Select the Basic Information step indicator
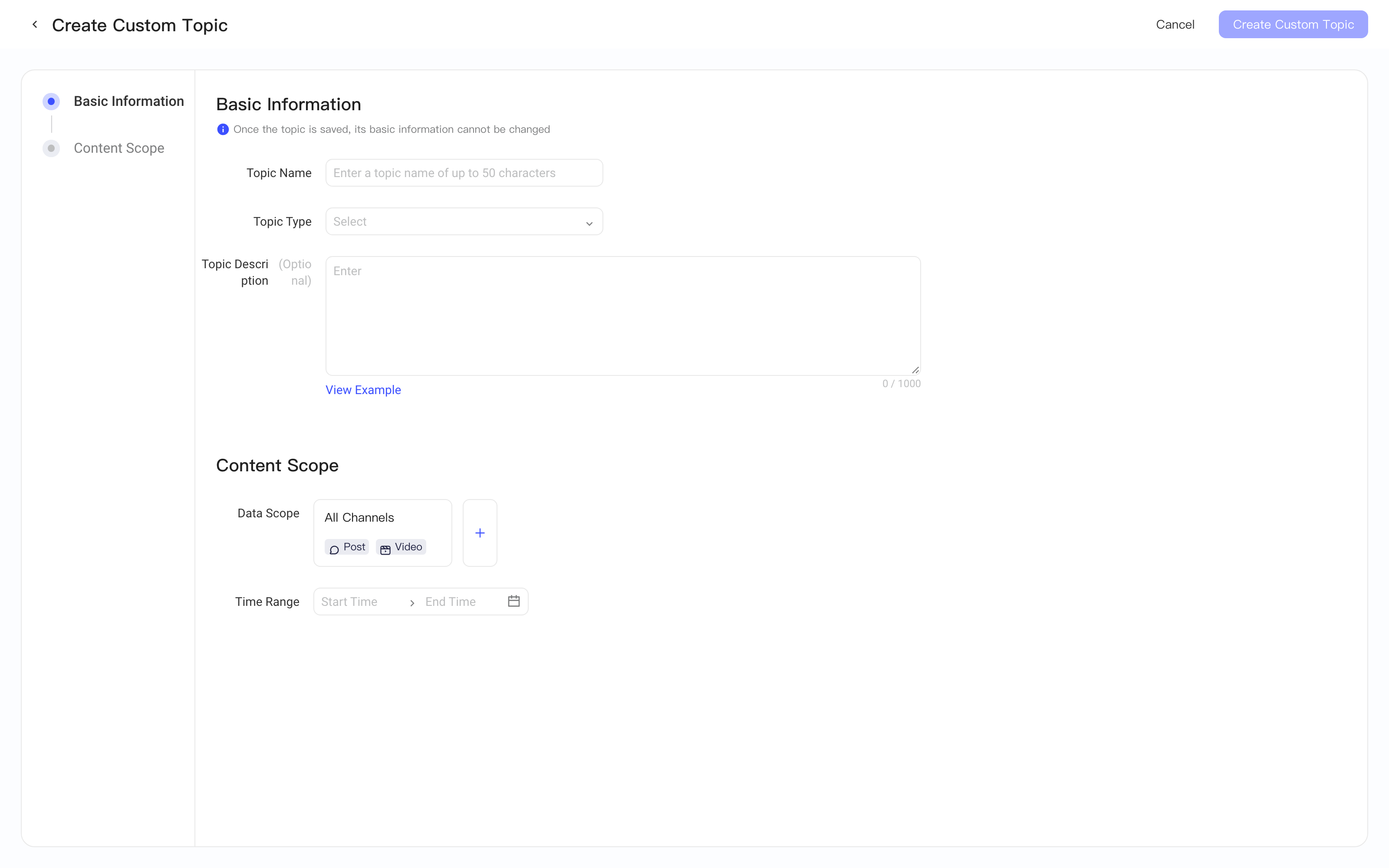 [x=51, y=102]
